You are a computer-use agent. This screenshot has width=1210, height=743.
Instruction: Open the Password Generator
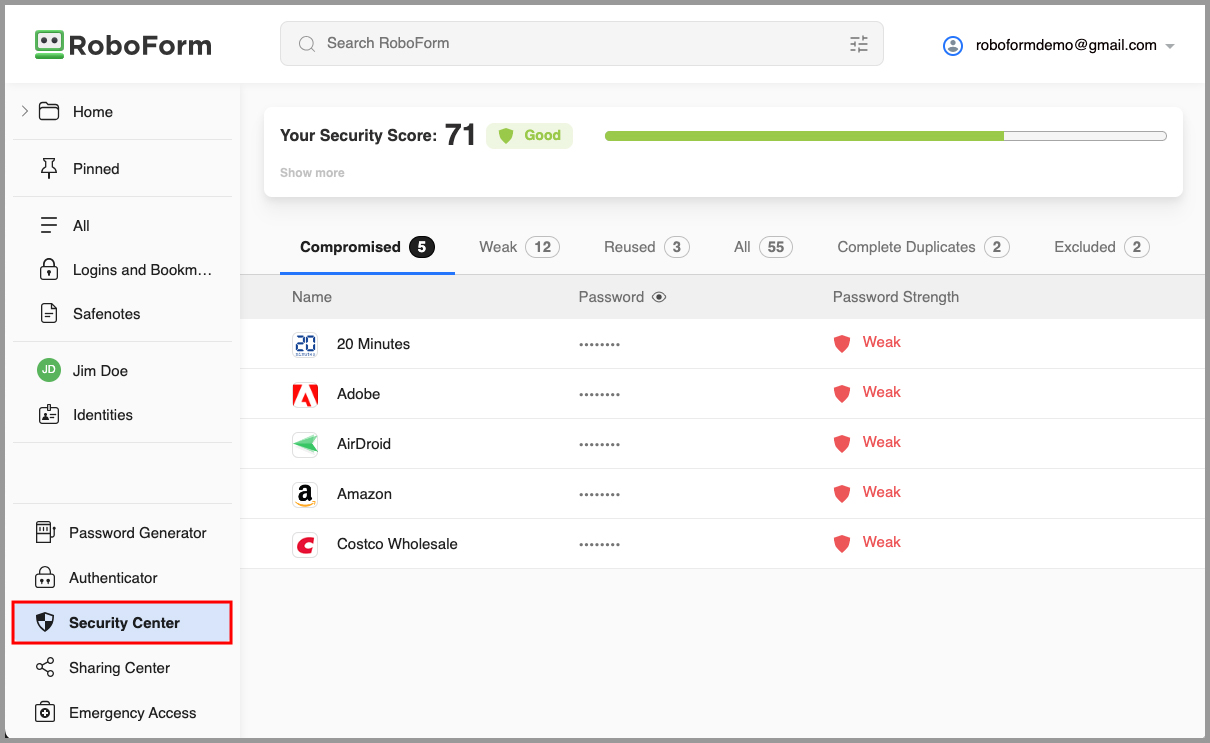click(137, 533)
